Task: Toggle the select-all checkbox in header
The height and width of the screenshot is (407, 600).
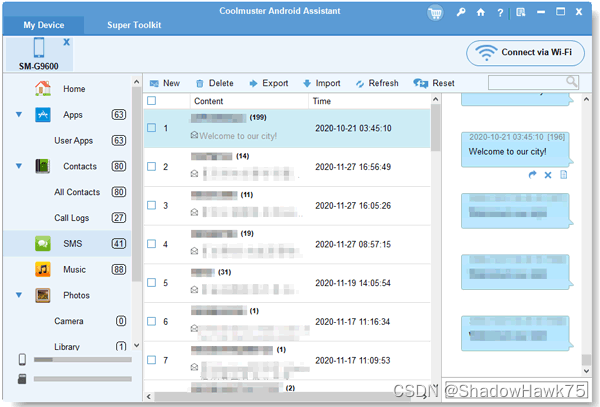Action: pos(152,101)
